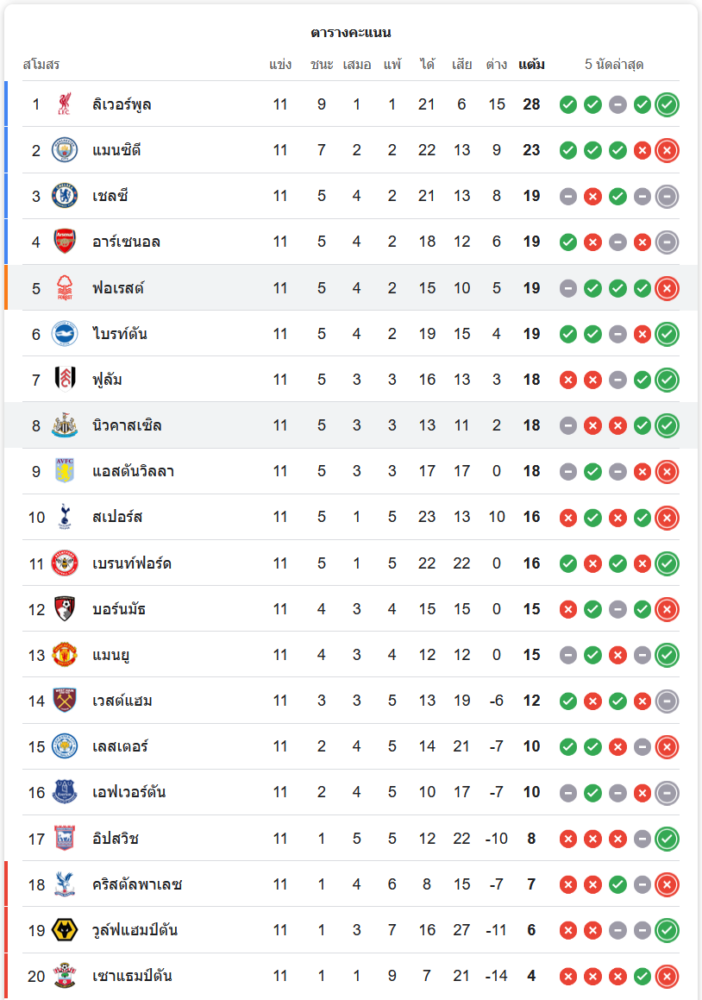Click Liverpool's latest match win indicator

667,104
